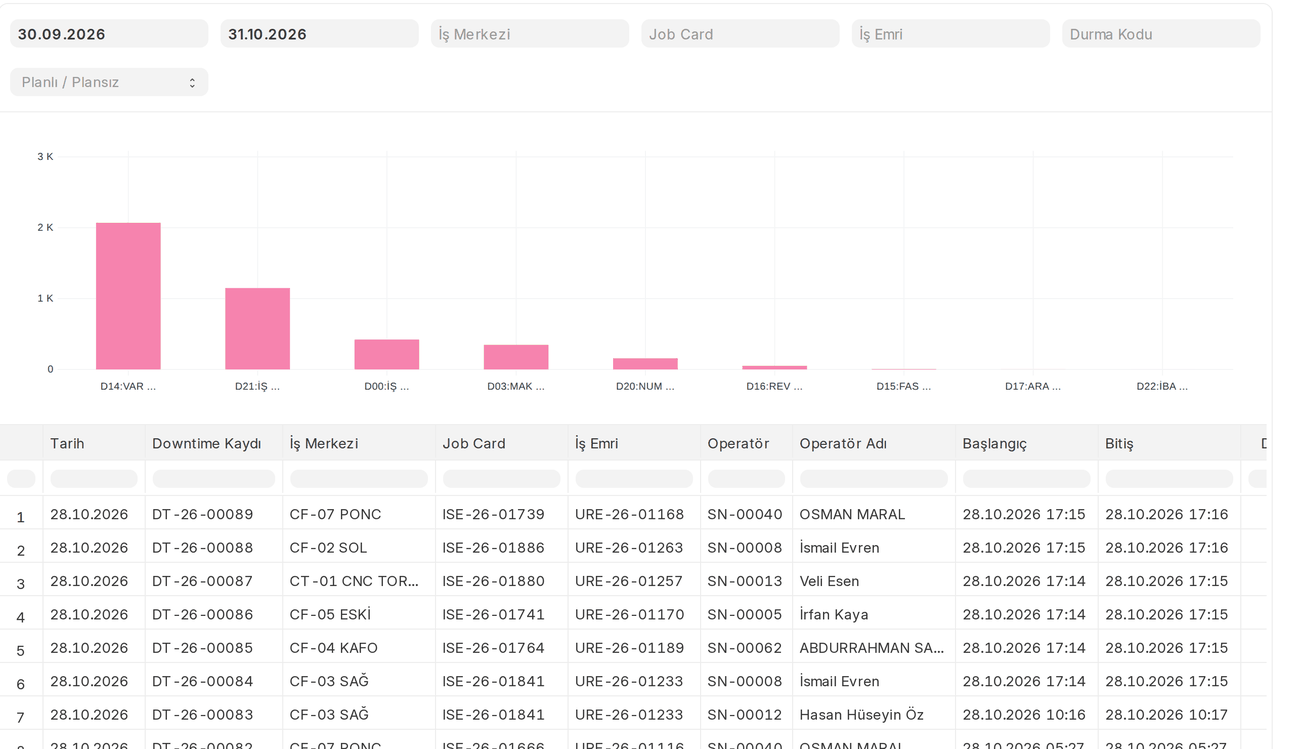
Task: Click the D14:VAR bar in the chart
Action: click(128, 296)
